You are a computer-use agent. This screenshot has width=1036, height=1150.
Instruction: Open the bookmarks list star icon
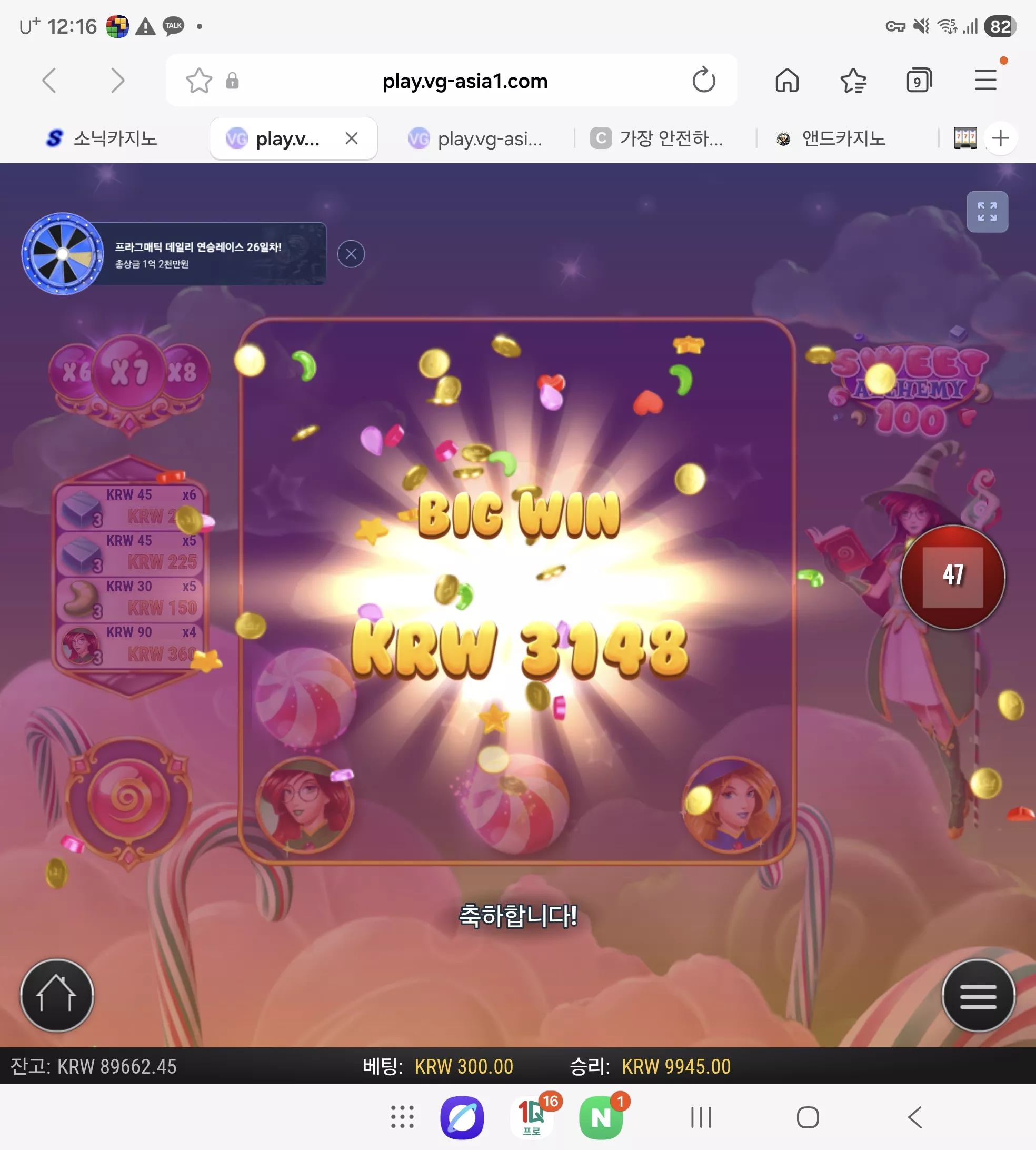click(853, 80)
